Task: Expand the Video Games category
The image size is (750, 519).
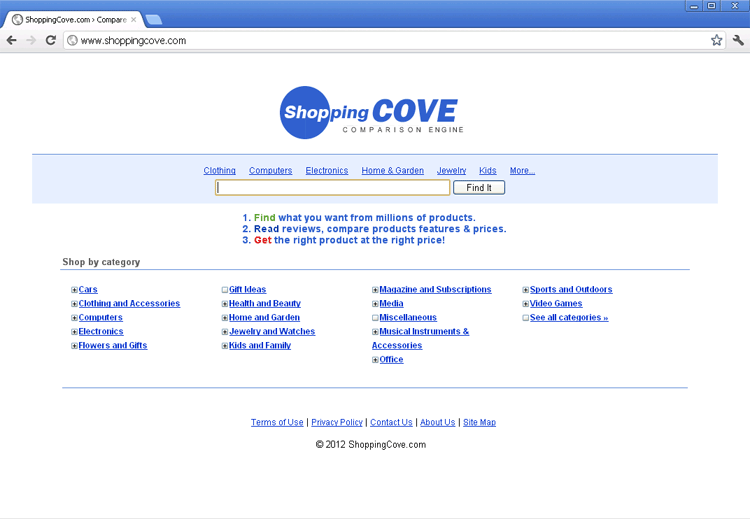Action: click(526, 304)
